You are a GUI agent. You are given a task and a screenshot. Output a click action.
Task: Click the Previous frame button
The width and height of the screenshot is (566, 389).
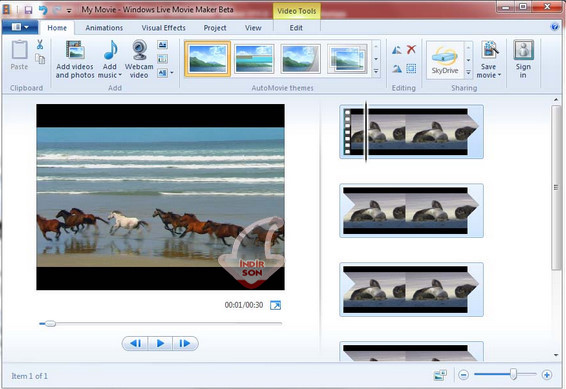(136, 343)
